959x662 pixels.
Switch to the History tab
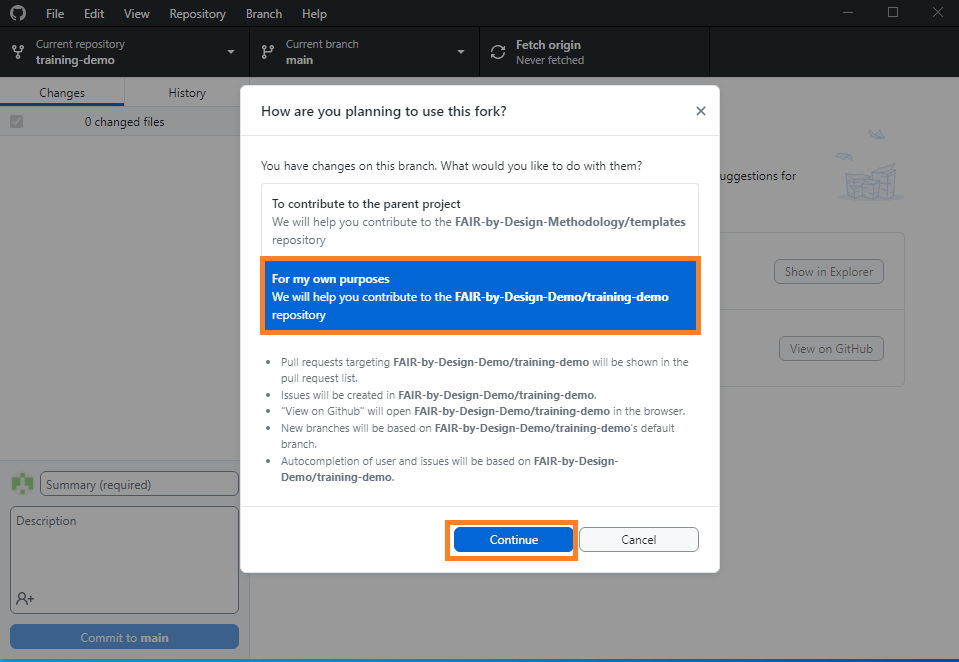coord(184,92)
